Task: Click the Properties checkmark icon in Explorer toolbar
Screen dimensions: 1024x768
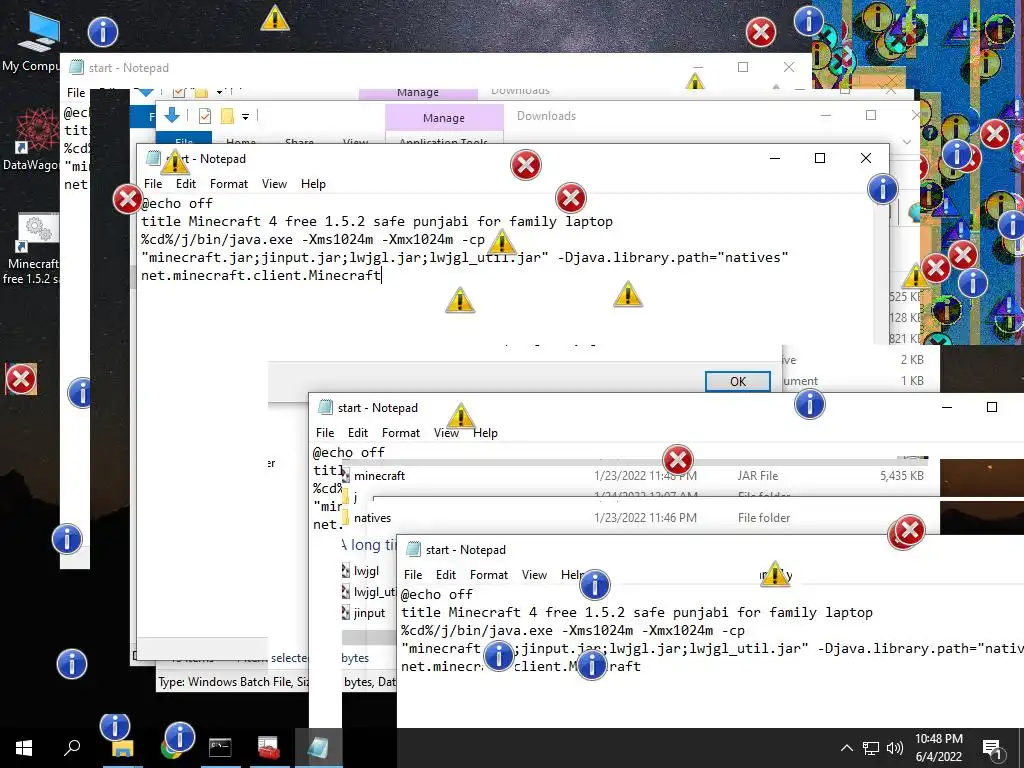Action: tap(204, 116)
